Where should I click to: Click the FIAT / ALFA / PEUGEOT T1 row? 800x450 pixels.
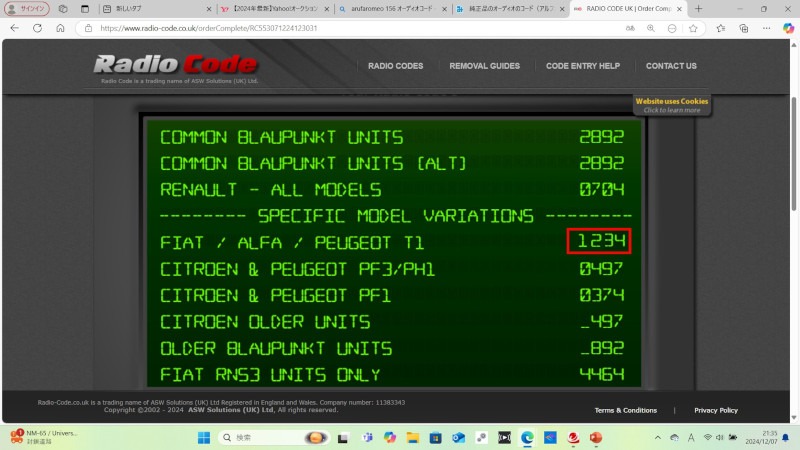click(x=393, y=242)
